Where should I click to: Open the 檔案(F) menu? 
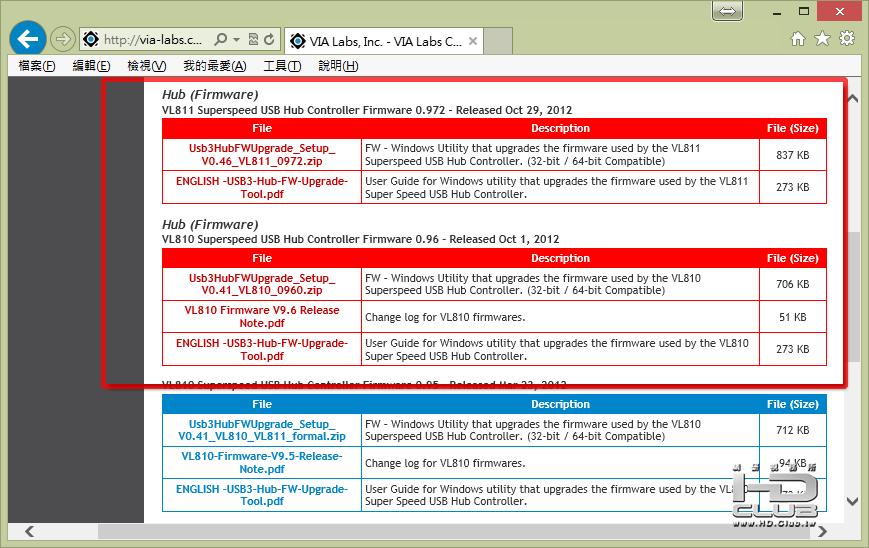tap(37, 66)
